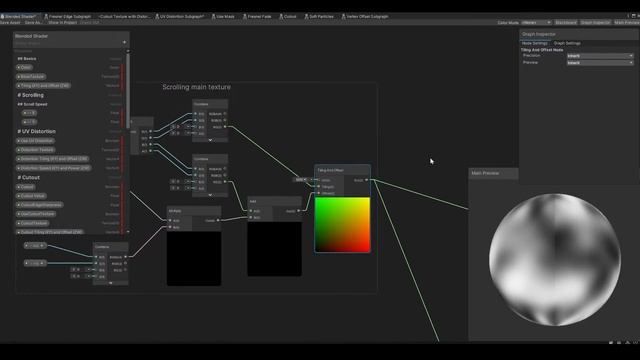Select the Tiling And Offset node title
Viewport: 640px width, 360px height.
[x=331, y=170]
